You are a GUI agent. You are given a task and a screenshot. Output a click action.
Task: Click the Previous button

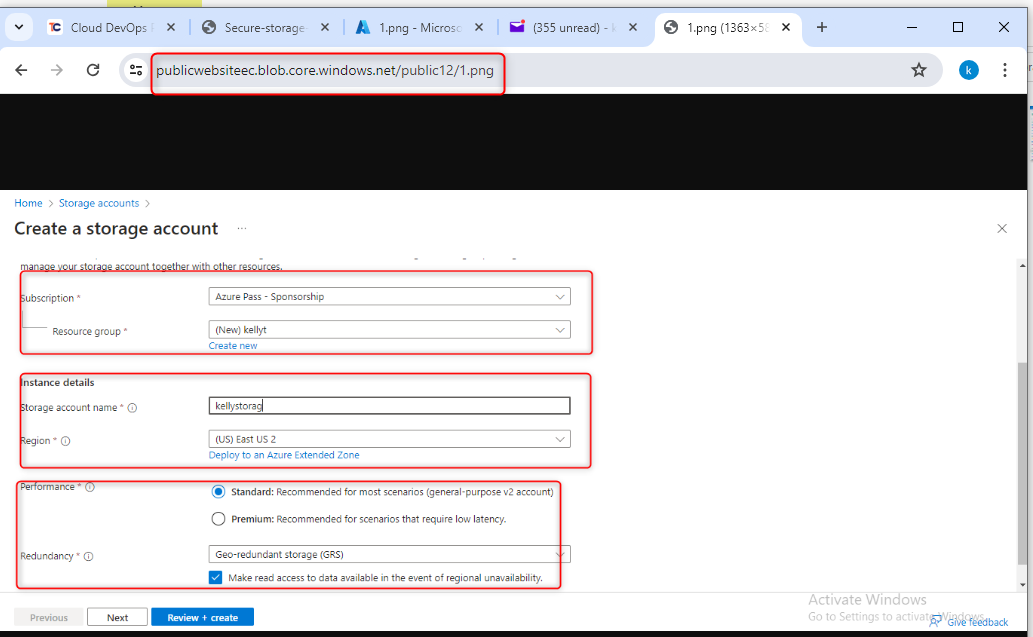pos(49,617)
